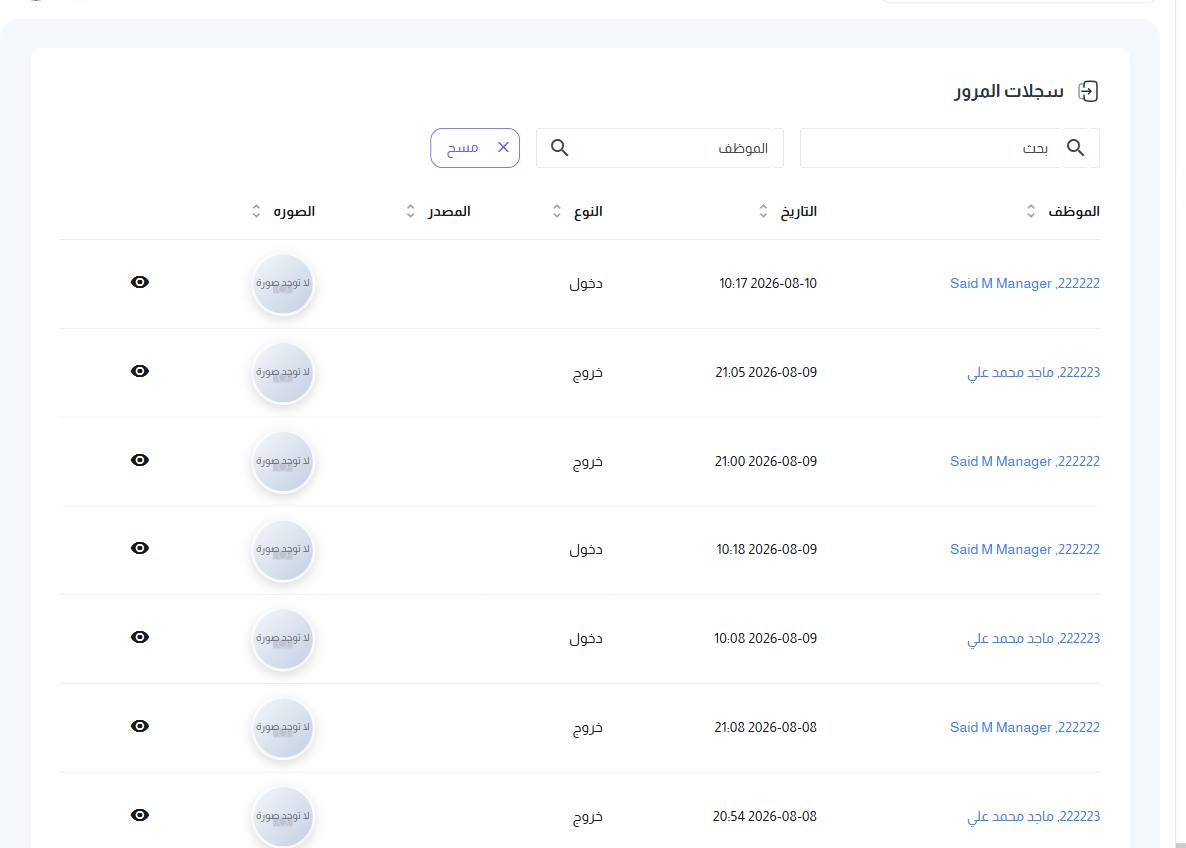Click دخول type in 10:17 2026-08-10 row
1186x848 pixels.
pos(586,284)
